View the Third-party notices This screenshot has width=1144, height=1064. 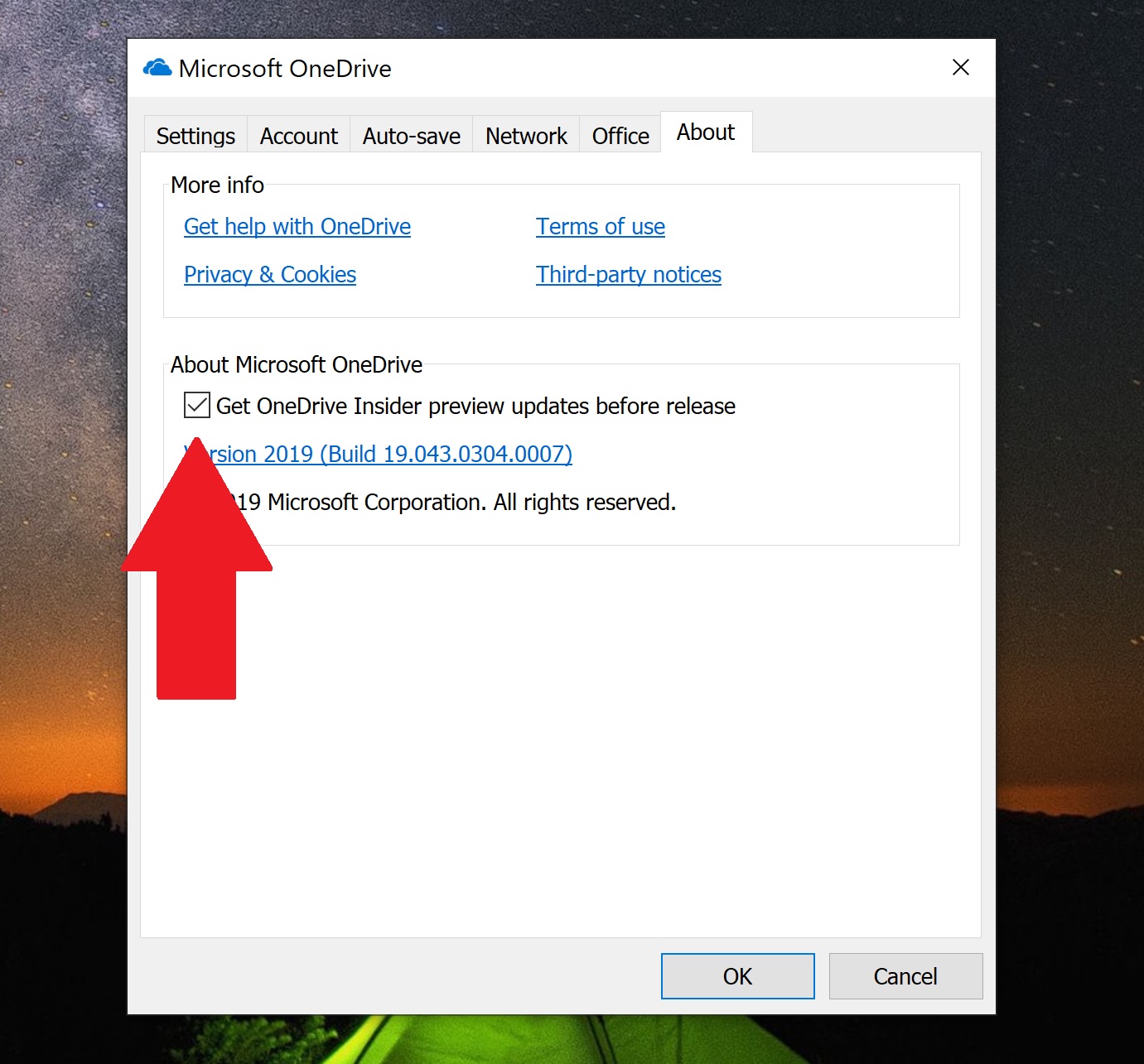pyautogui.click(x=628, y=274)
